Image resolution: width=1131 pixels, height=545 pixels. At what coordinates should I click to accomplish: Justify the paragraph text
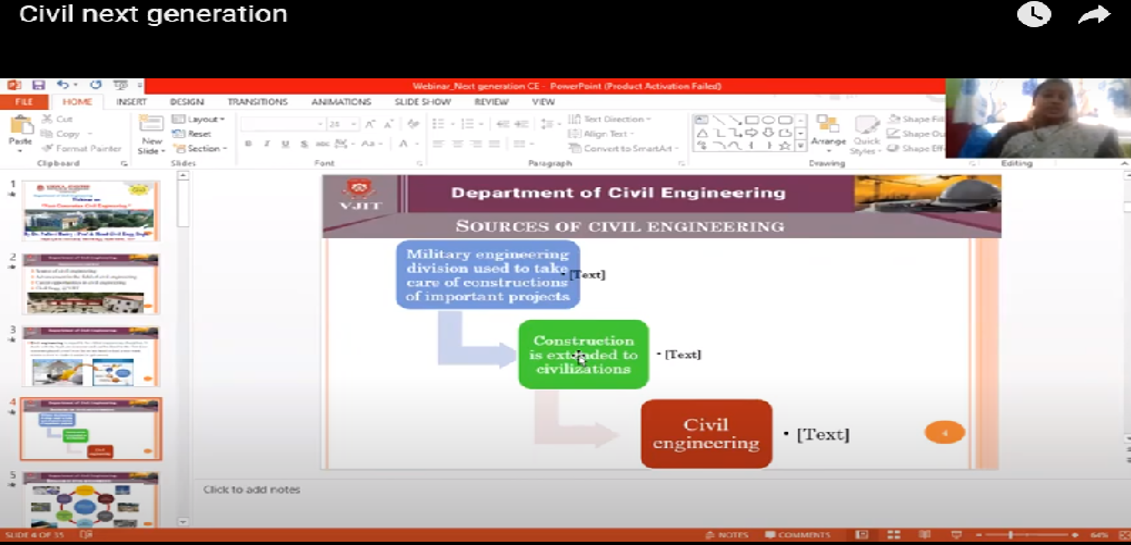pos(494,144)
